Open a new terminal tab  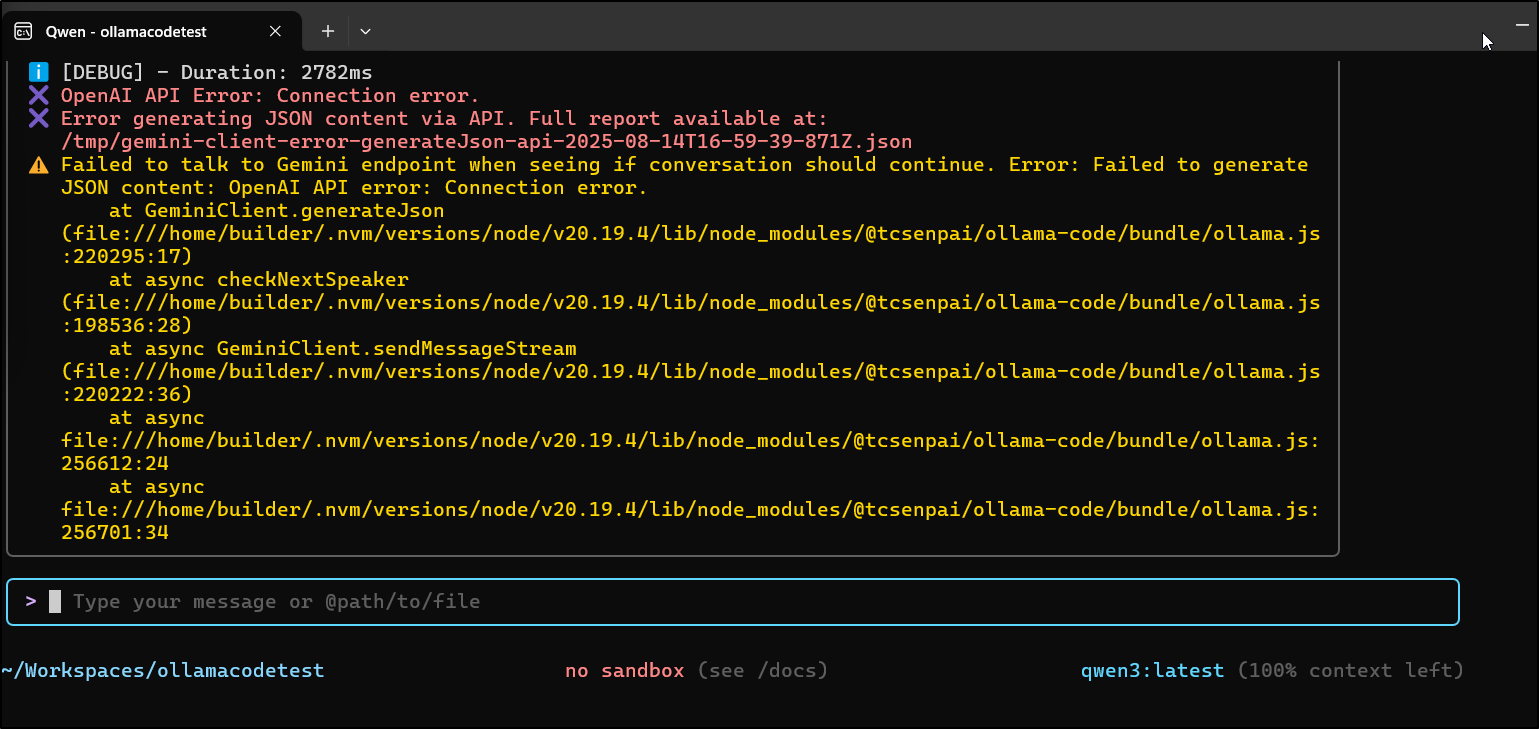point(327,31)
